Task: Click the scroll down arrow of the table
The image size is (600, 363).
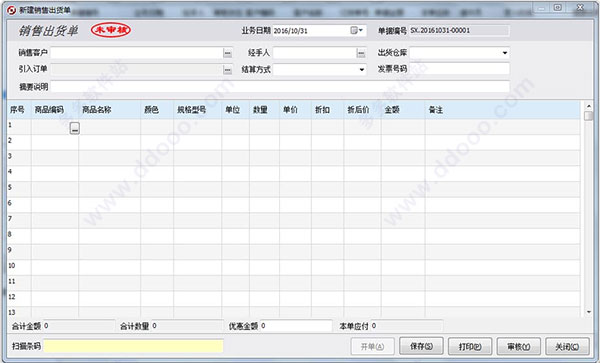Action: click(x=589, y=312)
